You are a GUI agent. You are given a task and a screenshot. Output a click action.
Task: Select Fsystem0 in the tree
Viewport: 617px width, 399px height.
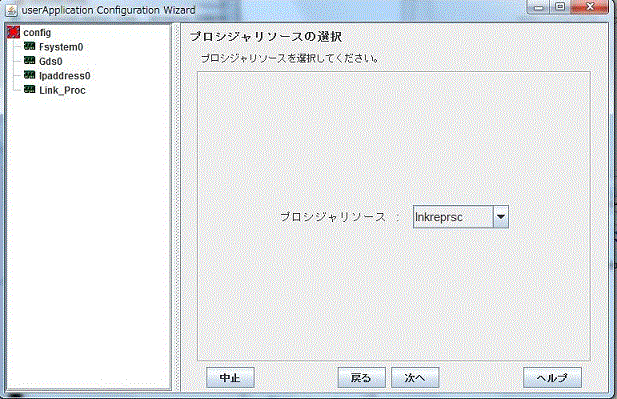(61, 47)
